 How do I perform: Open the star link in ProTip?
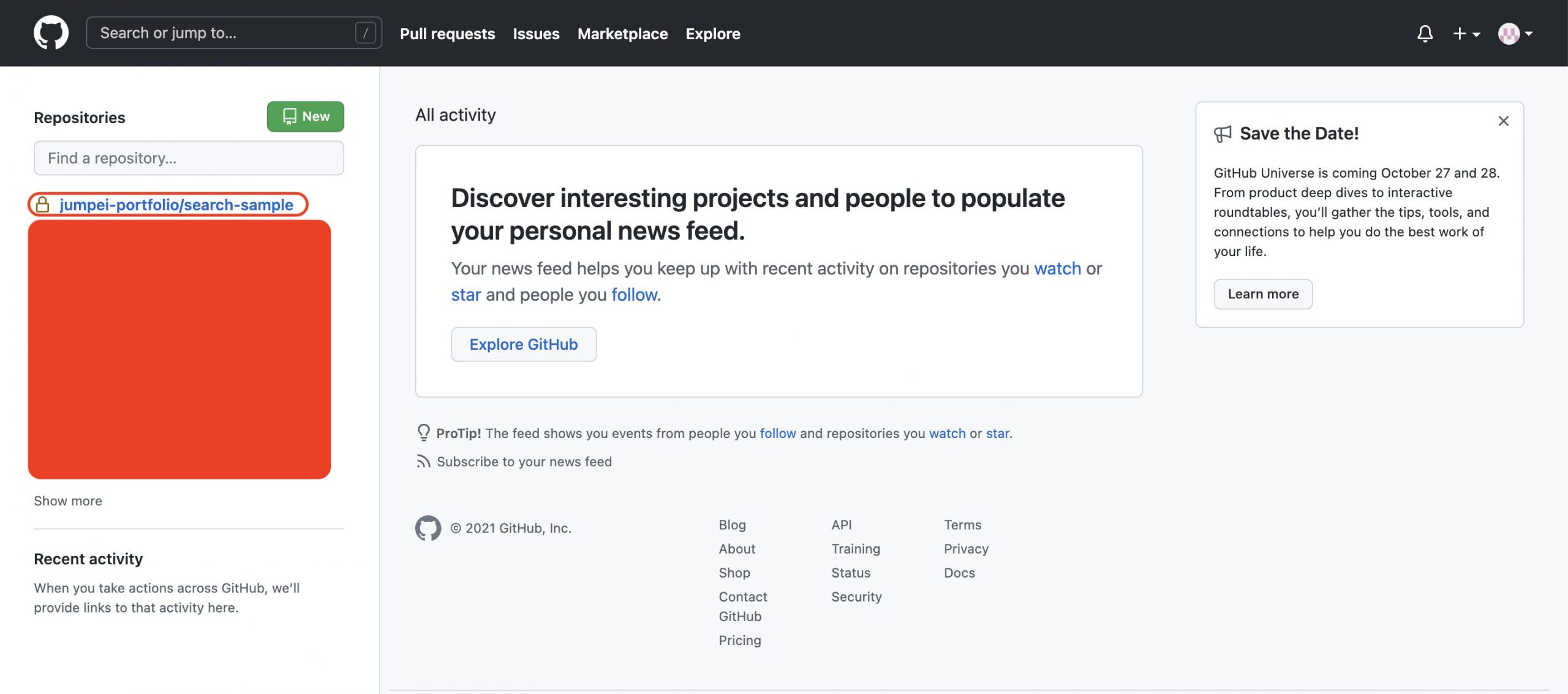pos(997,433)
